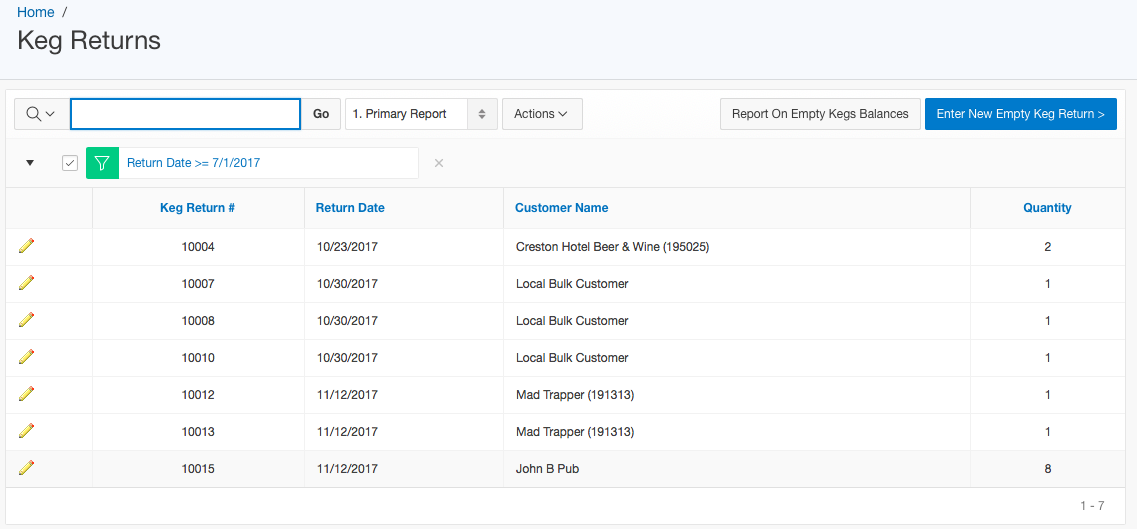Open the search column selector magnifier dropdown

(x=41, y=114)
